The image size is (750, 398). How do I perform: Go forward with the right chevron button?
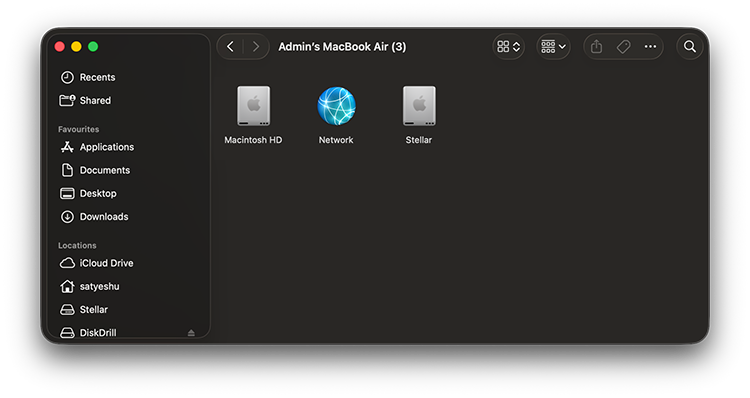coord(256,46)
